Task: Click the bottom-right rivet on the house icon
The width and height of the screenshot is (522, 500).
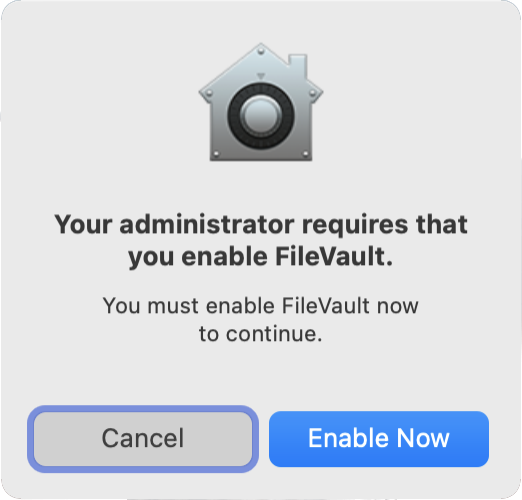Action: (x=305, y=154)
